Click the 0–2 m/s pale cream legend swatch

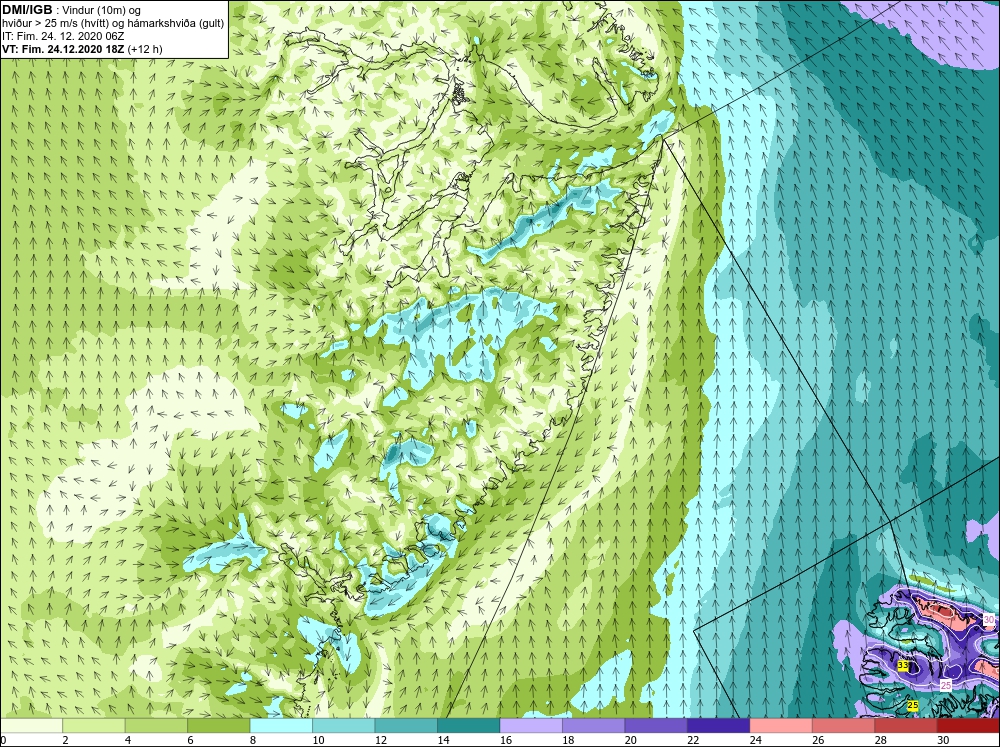pyautogui.click(x=31, y=726)
